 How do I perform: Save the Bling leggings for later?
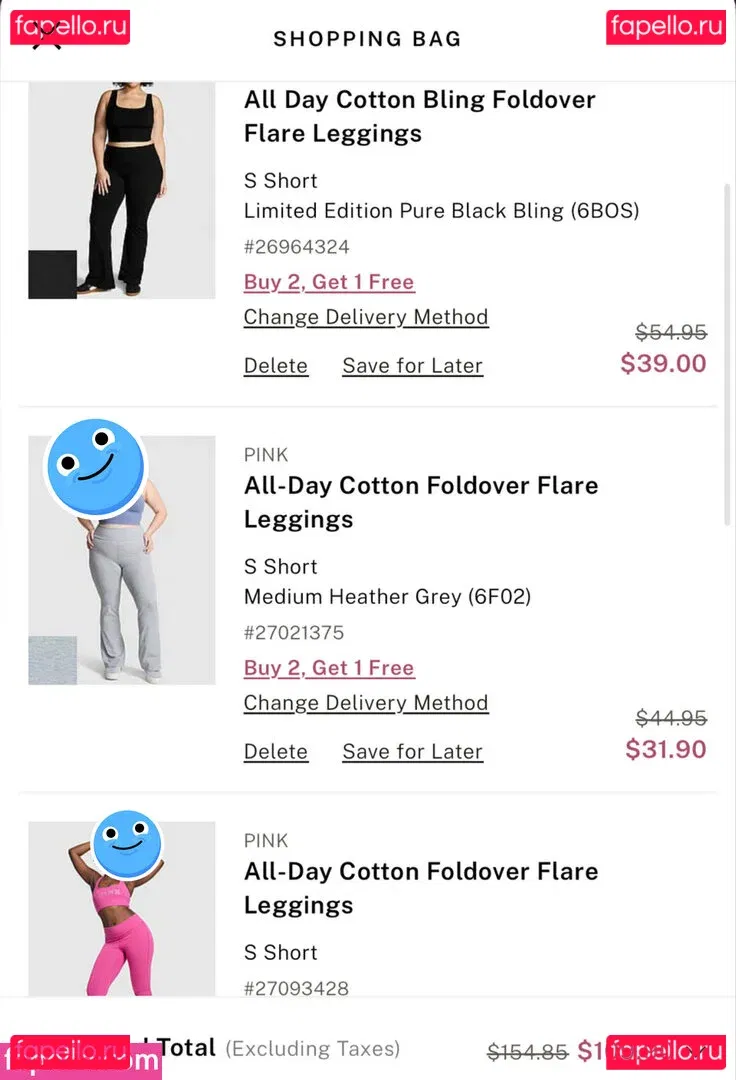coord(412,366)
